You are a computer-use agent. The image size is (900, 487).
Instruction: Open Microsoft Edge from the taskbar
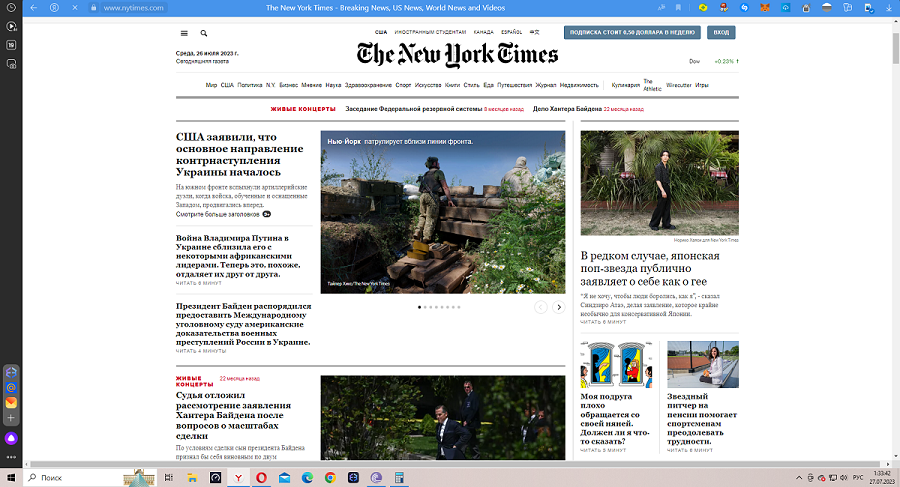click(x=307, y=477)
